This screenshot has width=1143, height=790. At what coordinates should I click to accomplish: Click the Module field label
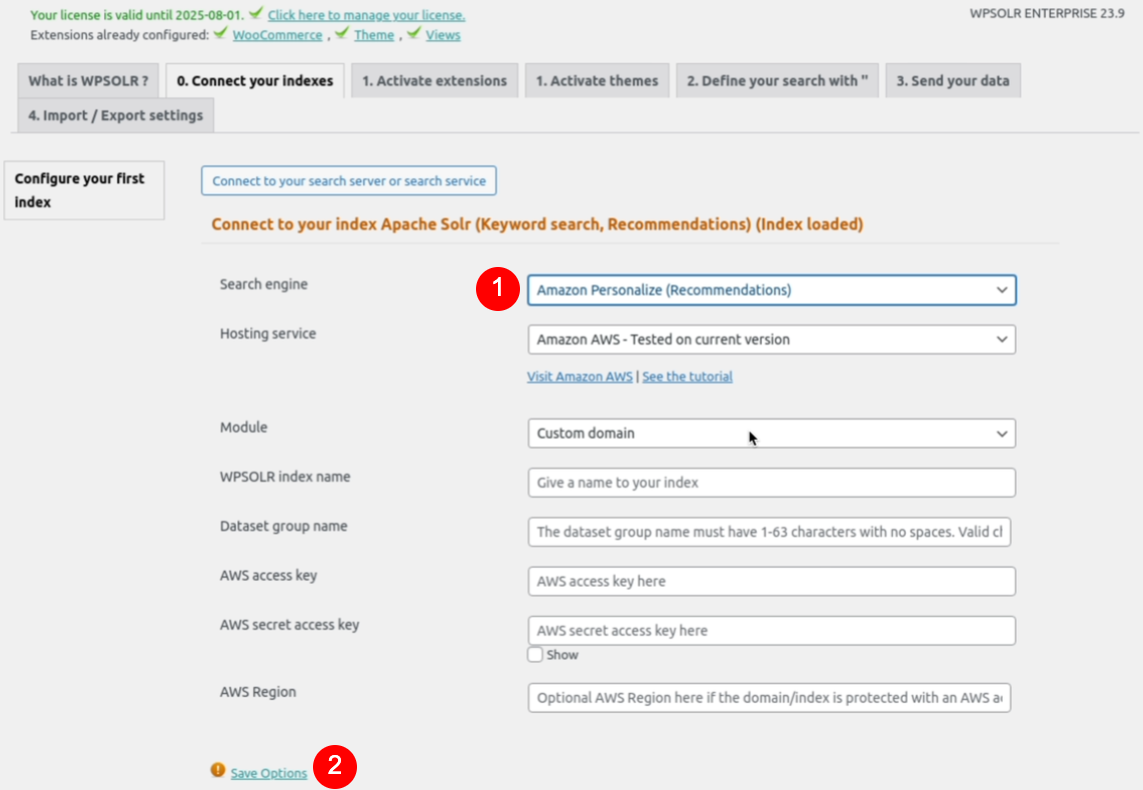pyautogui.click(x=243, y=427)
